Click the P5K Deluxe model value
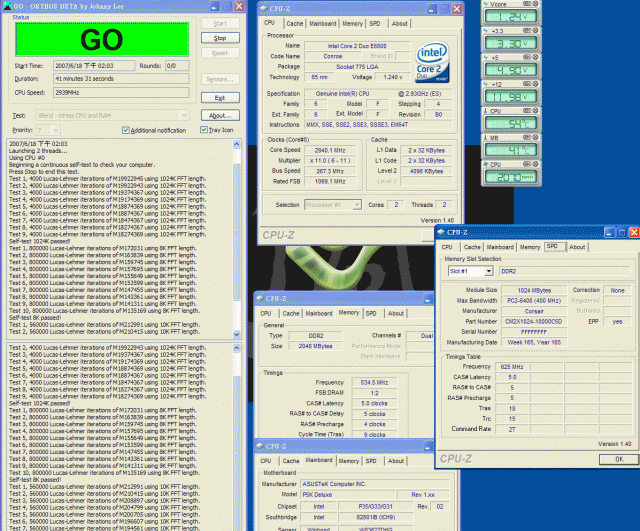Viewport: 640px width, 531px height. pos(348,495)
